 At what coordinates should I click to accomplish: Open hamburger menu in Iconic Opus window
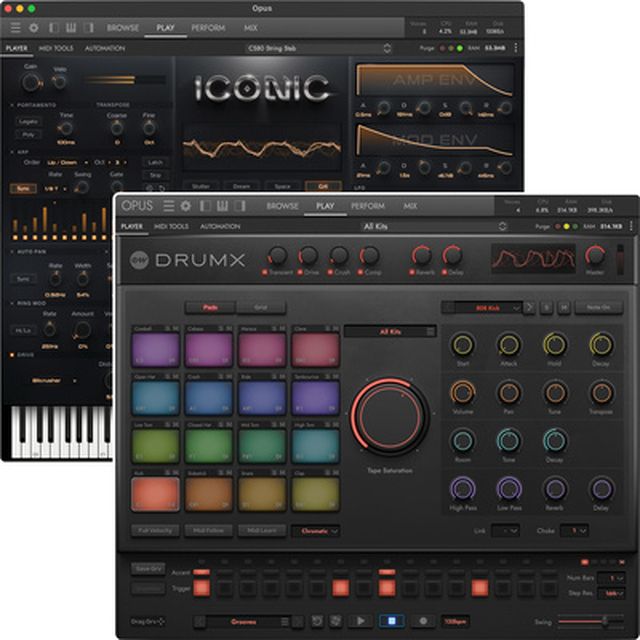[16, 28]
